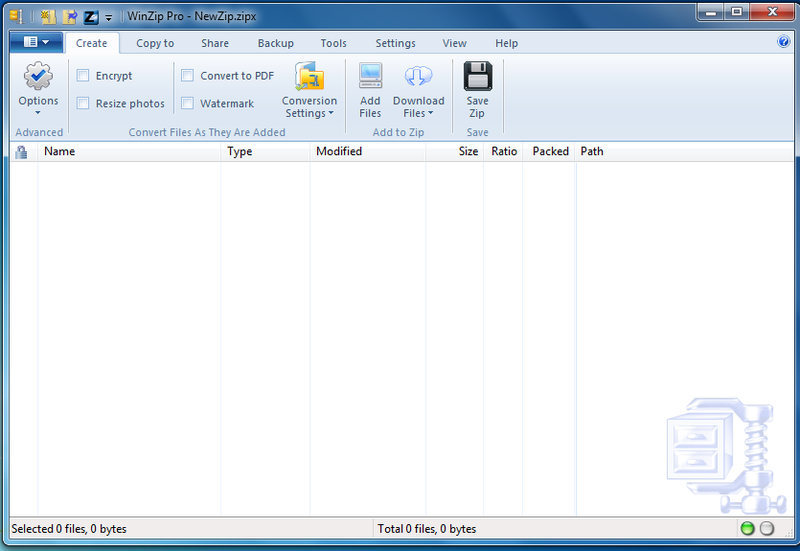Click the Zip and E-mail quick access icon
Image resolution: width=800 pixels, height=551 pixels.
91,17
